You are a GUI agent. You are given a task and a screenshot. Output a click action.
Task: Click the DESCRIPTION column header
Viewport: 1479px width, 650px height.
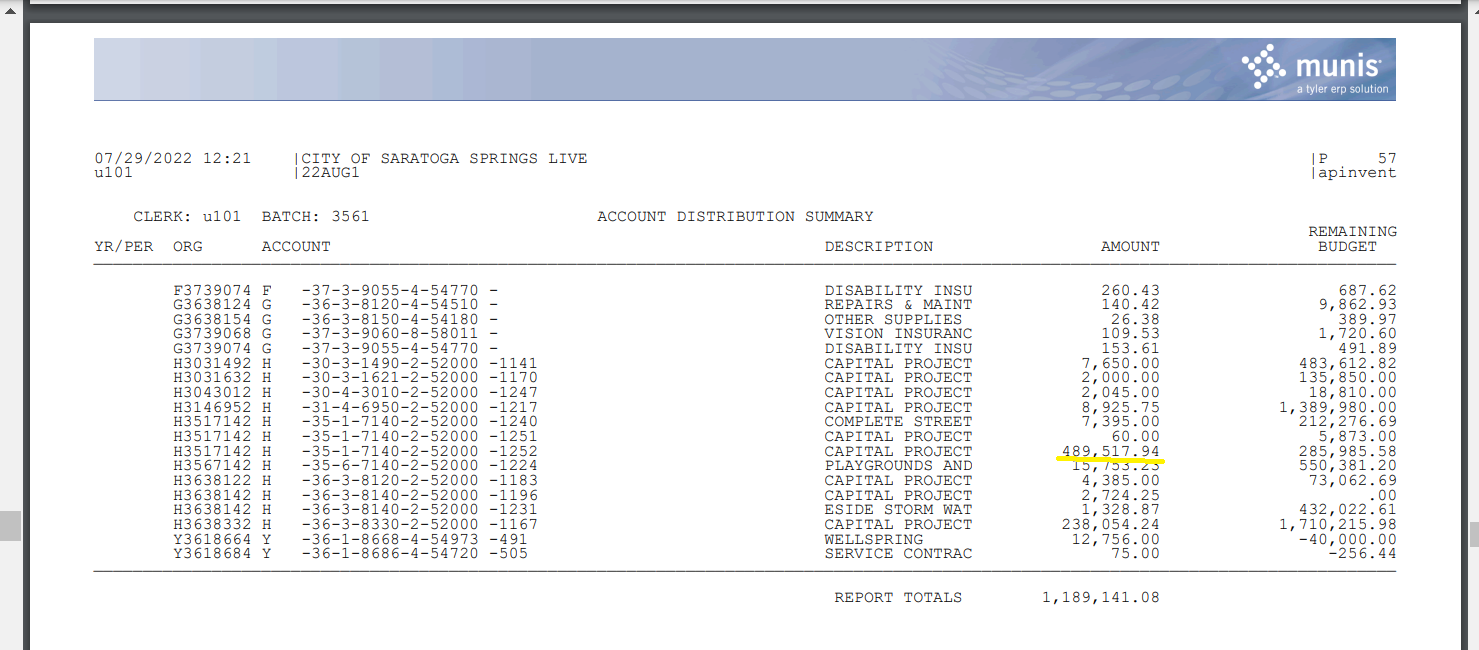(x=878, y=246)
